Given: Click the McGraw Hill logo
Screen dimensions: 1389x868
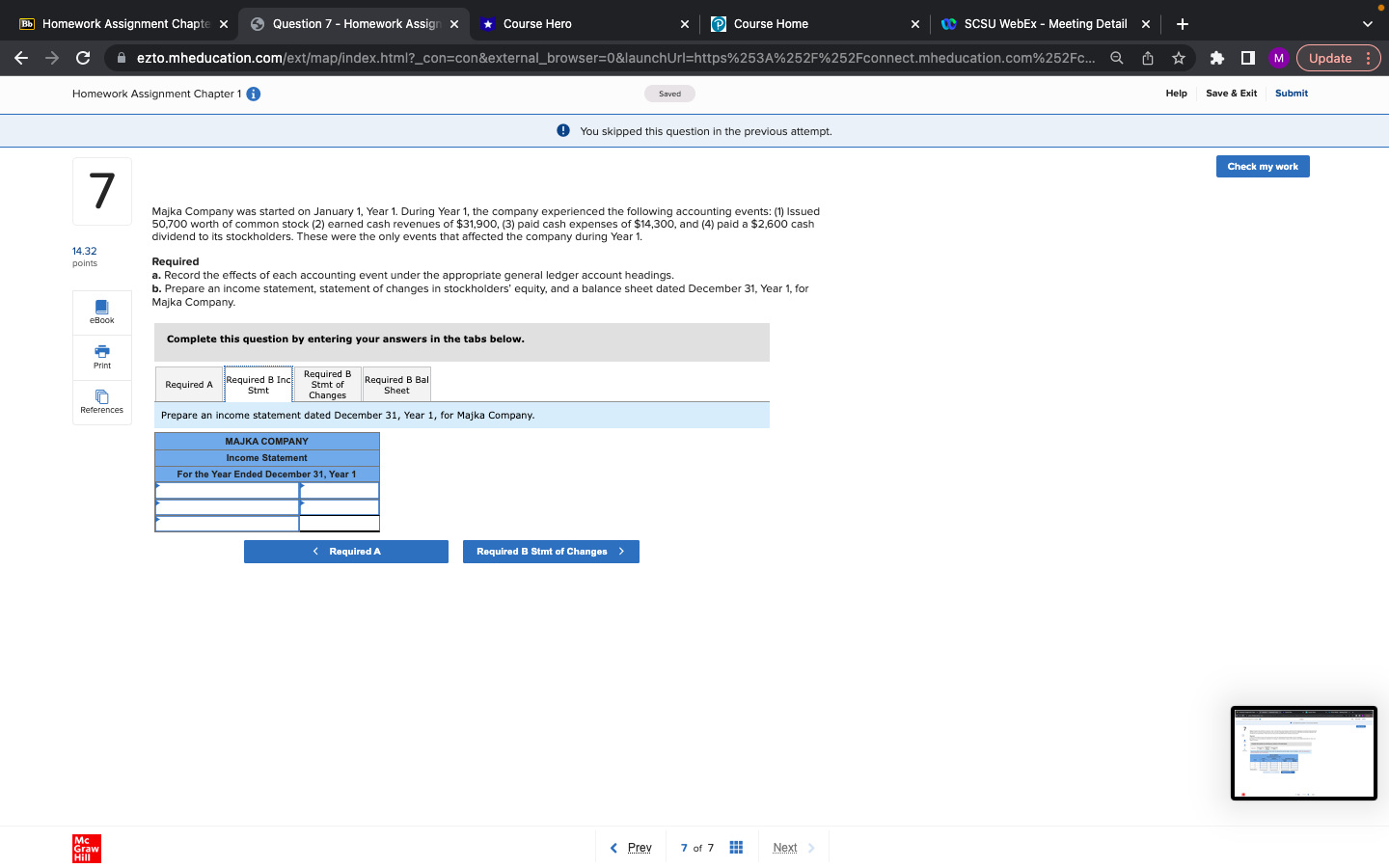Looking at the screenshot, I should coord(85,849).
